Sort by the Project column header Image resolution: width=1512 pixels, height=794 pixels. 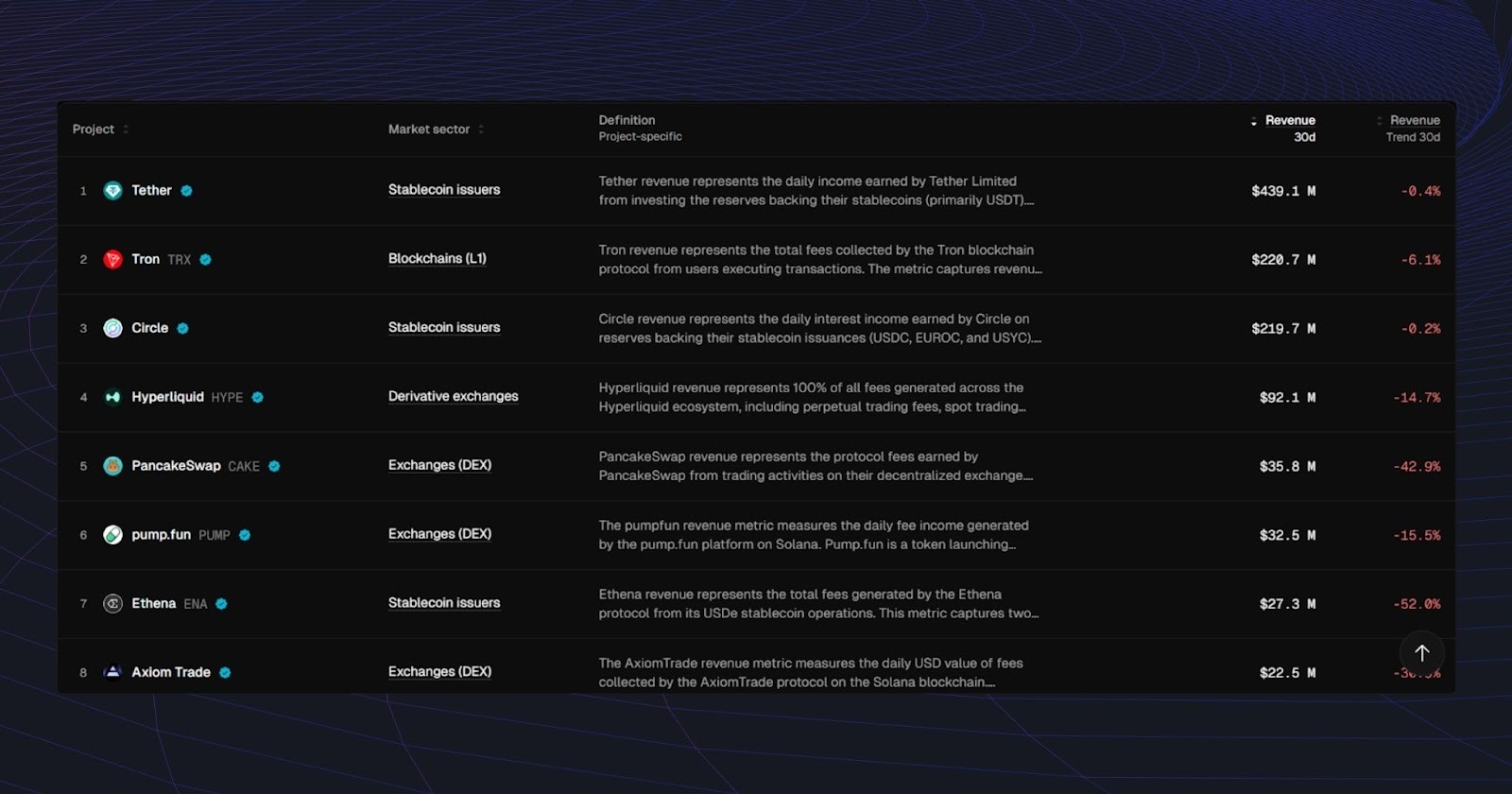point(100,129)
